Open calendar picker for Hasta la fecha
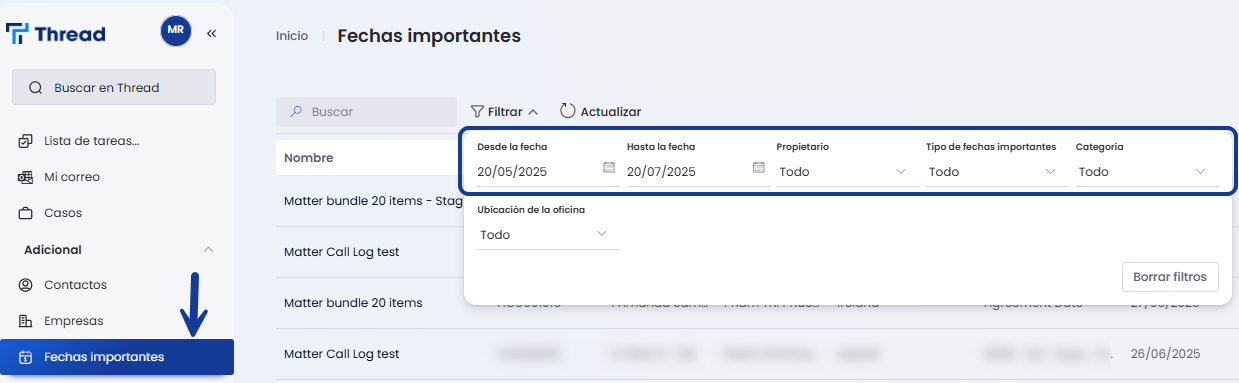Screen dimensions: 1239x383 point(759,168)
